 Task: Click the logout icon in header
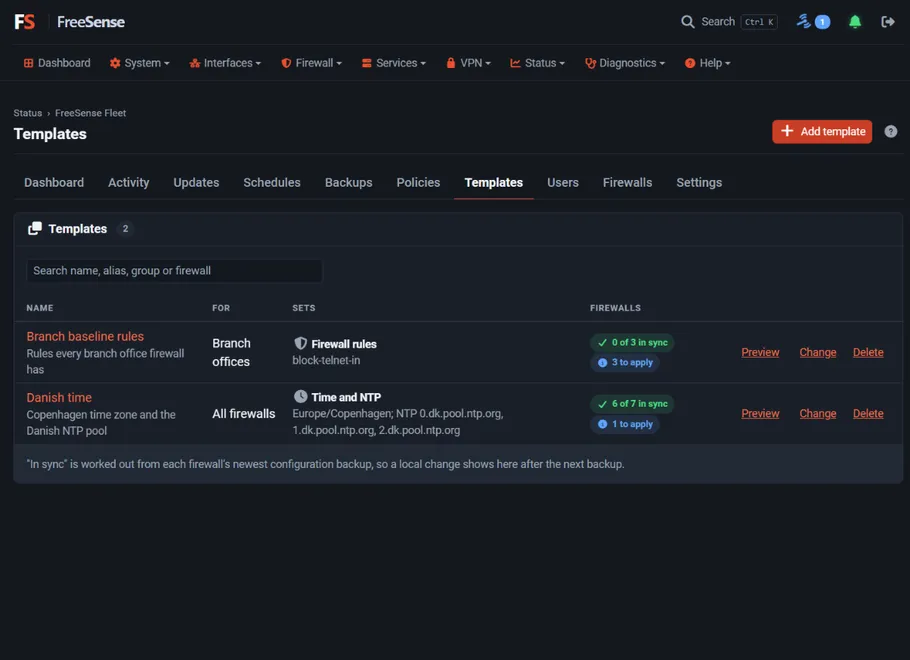pyautogui.click(x=887, y=22)
